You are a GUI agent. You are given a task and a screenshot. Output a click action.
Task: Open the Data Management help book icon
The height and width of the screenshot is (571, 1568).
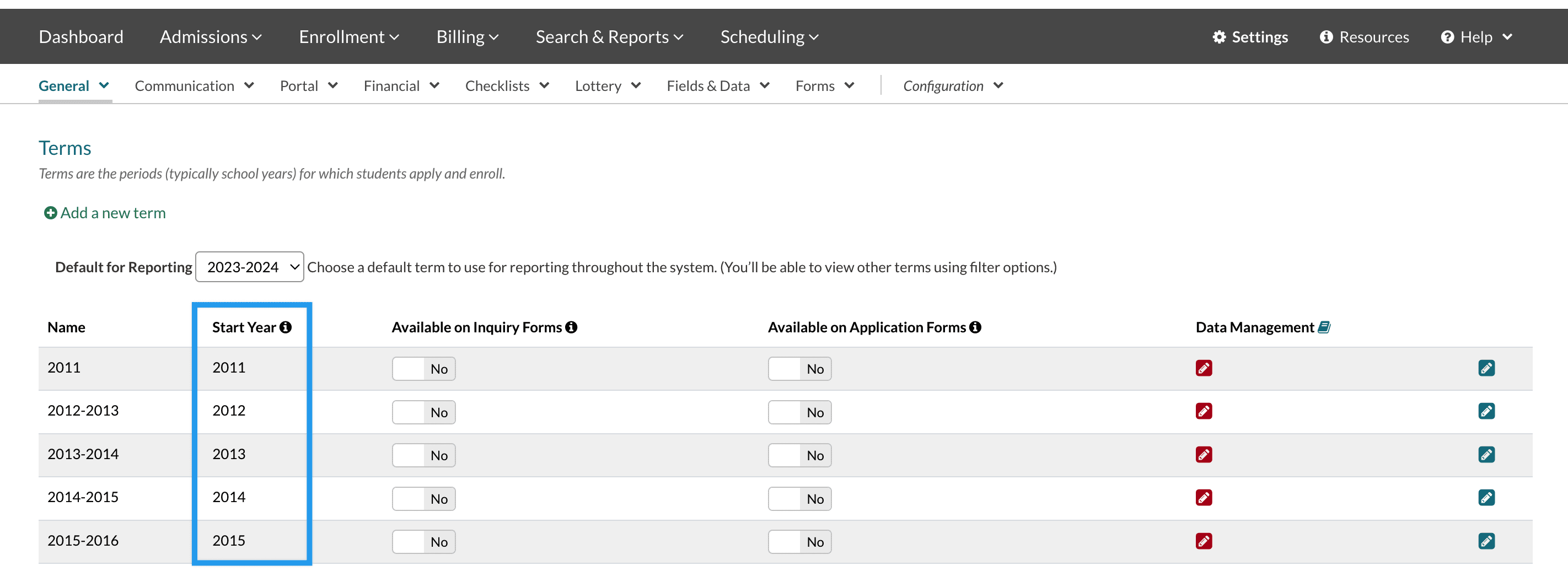click(1324, 327)
